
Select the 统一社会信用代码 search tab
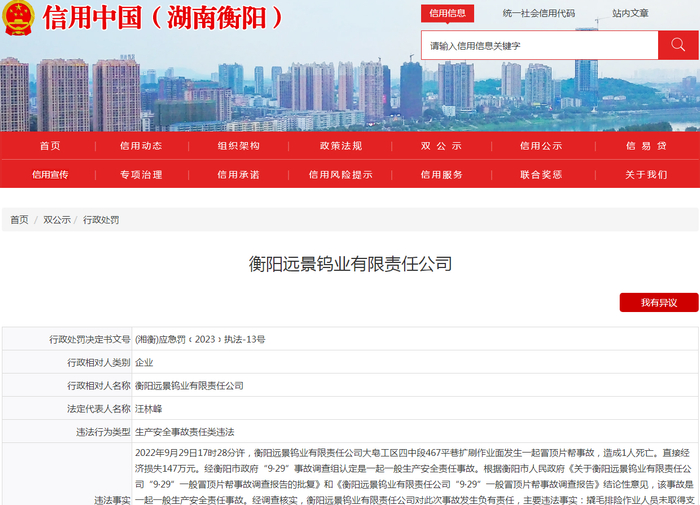click(x=538, y=13)
